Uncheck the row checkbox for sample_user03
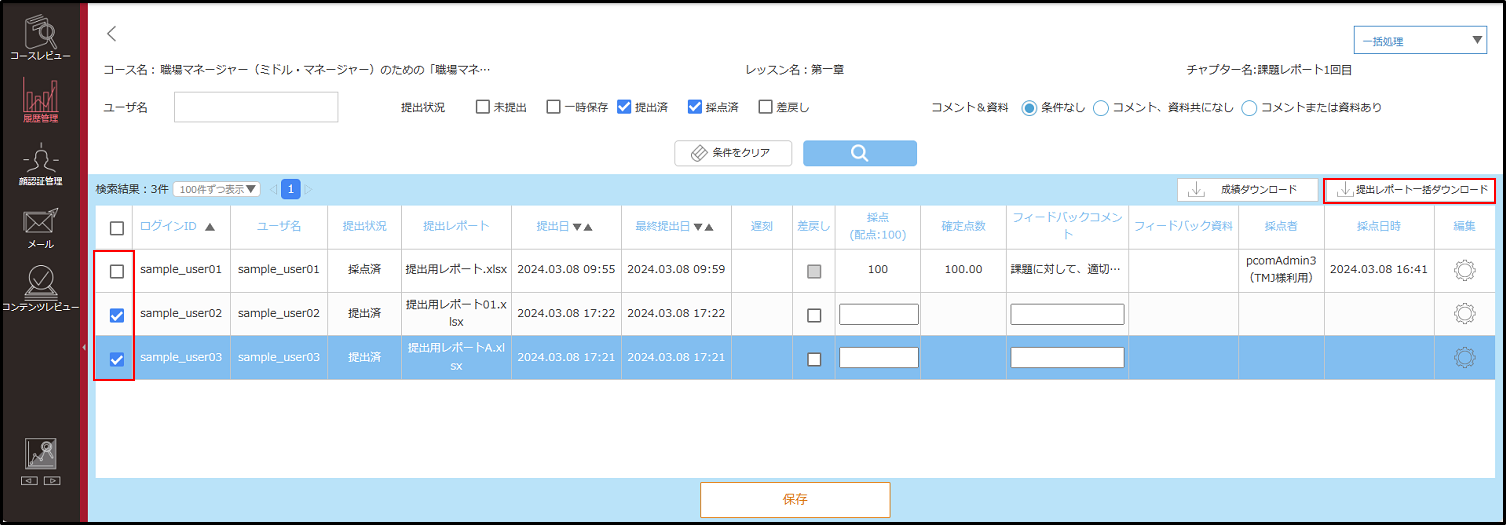 pos(117,359)
